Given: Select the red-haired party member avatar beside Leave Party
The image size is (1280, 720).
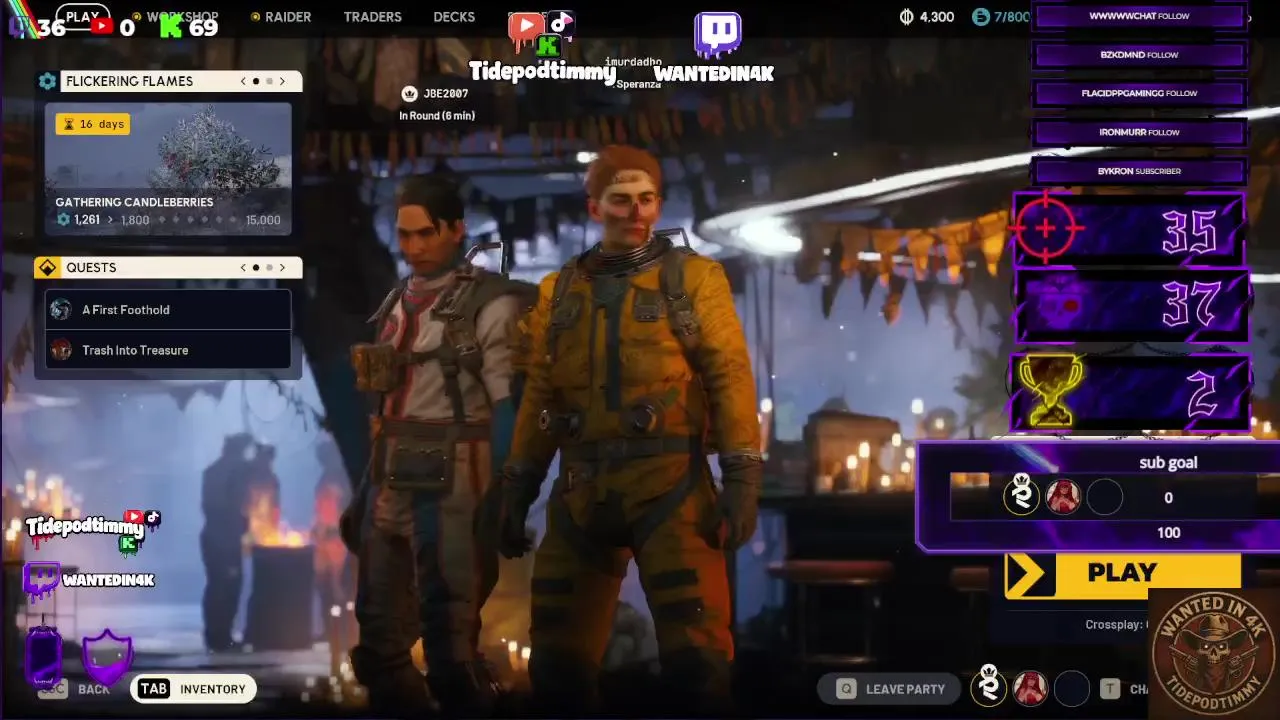Looking at the screenshot, I should tap(1030, 688).
